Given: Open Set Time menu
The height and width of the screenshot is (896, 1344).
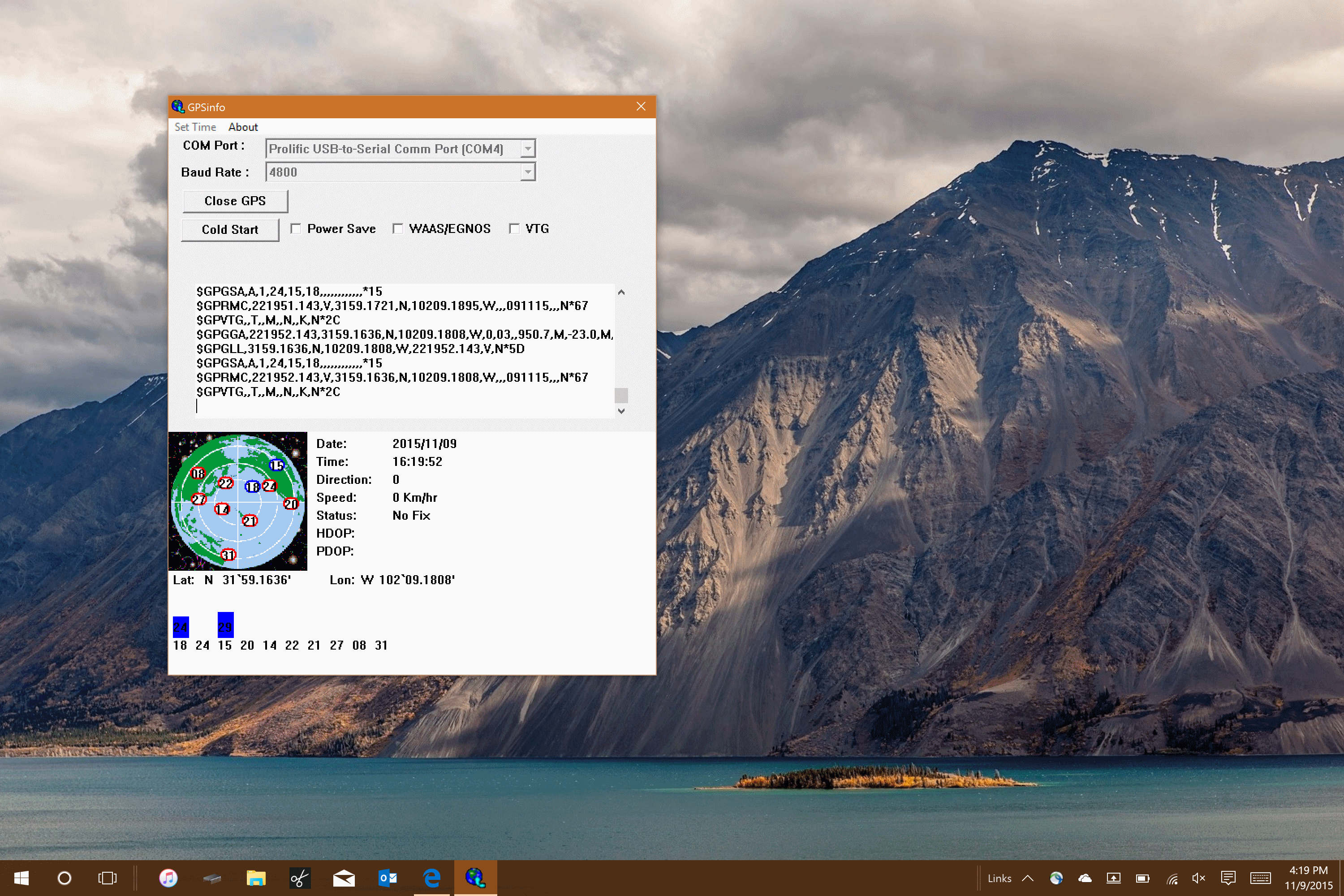Looking at the screenshot, I should [195, 127].
